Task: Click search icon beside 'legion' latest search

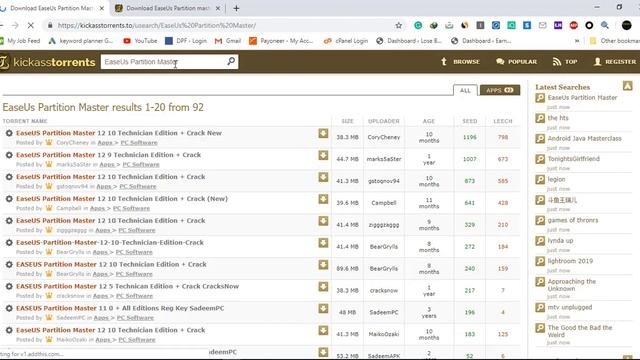Action: click(x=540, y=180)
